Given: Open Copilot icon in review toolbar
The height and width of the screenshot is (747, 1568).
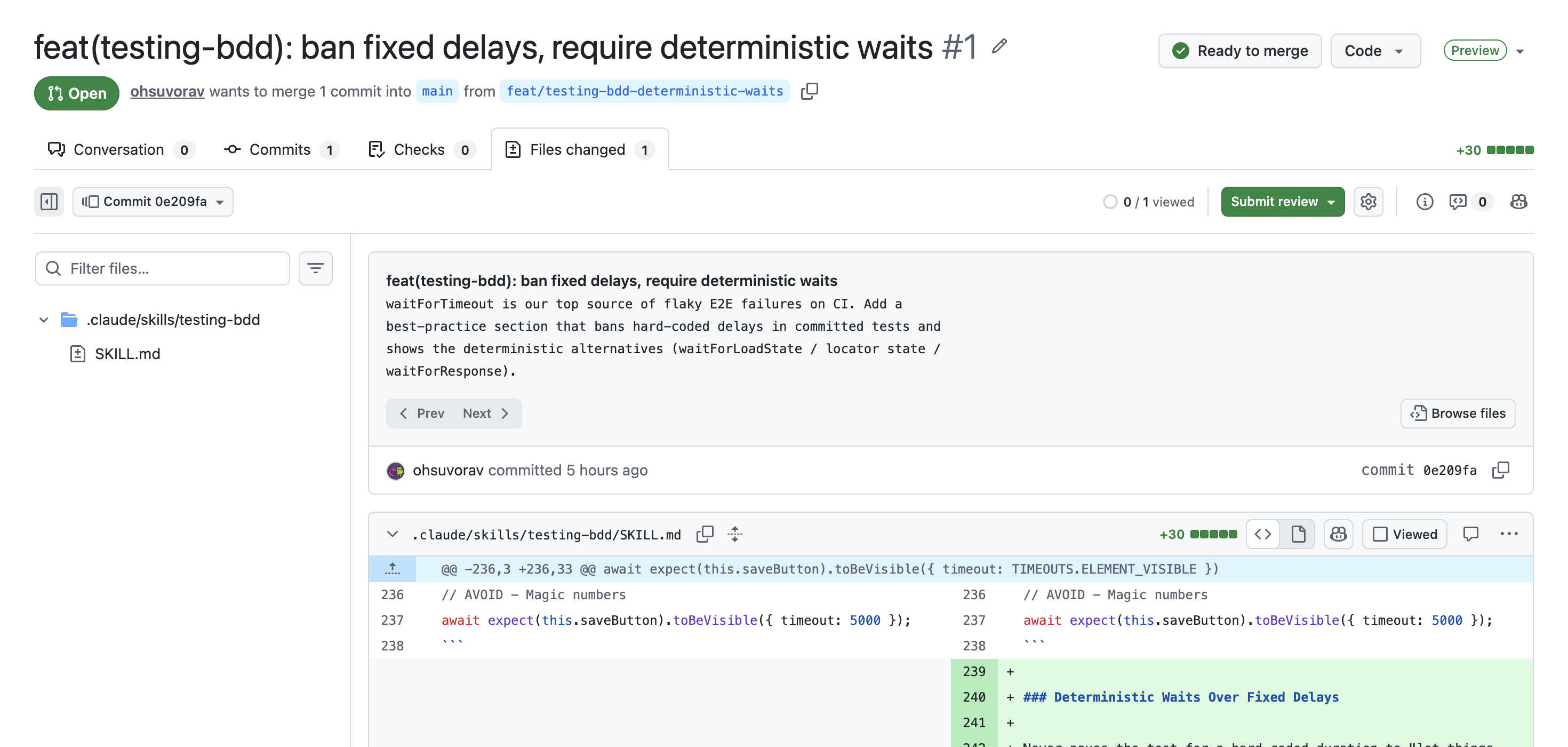Looking at the screenshot, I should coord(1519,202).
